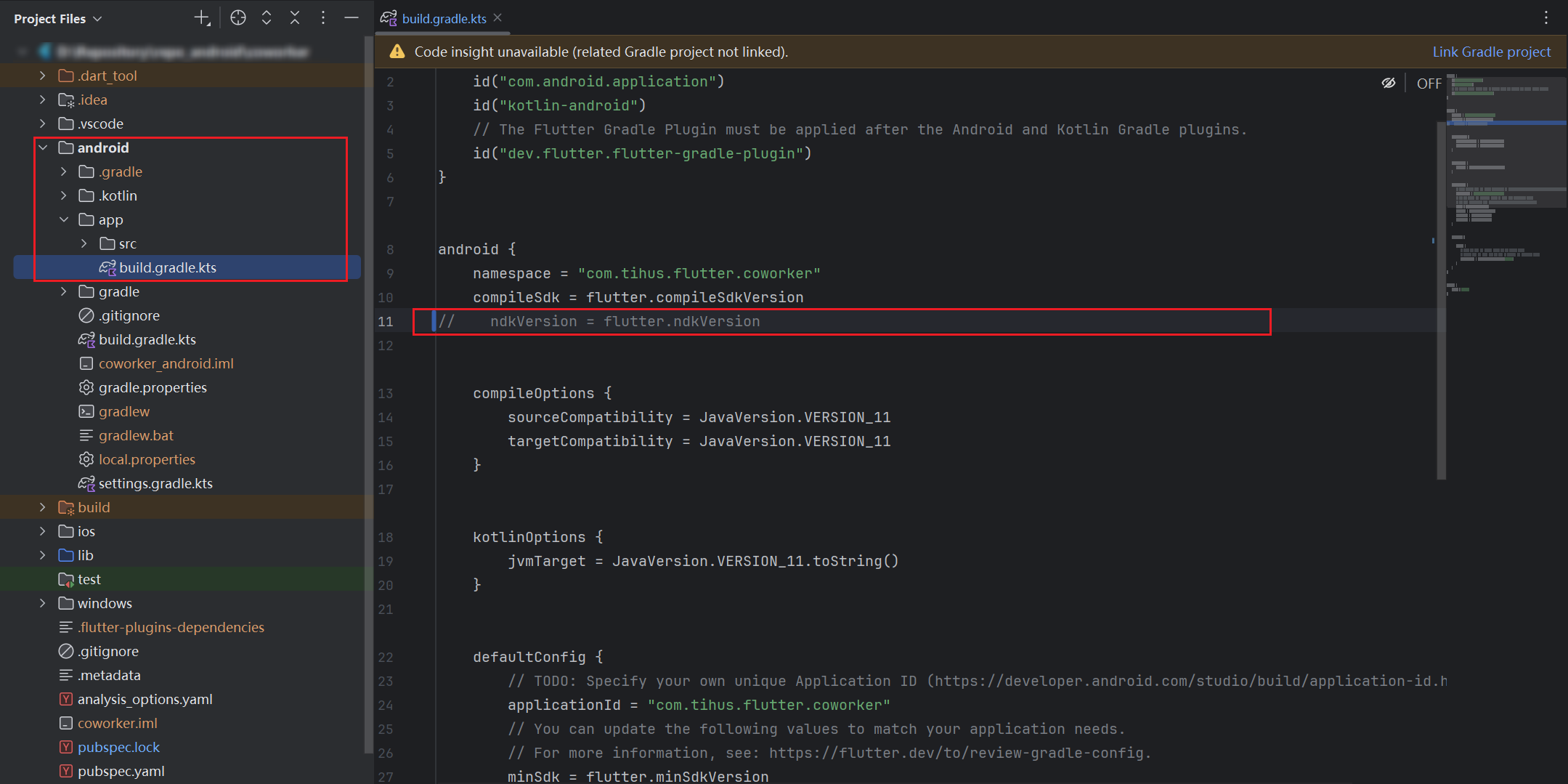Open the Project Files view dropdown
Screen dimensions: 1568x784
click(x=57, y=18)
